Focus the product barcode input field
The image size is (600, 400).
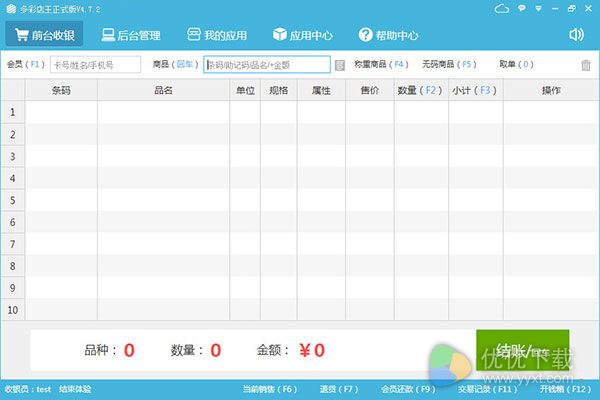[x=267, y=65]
